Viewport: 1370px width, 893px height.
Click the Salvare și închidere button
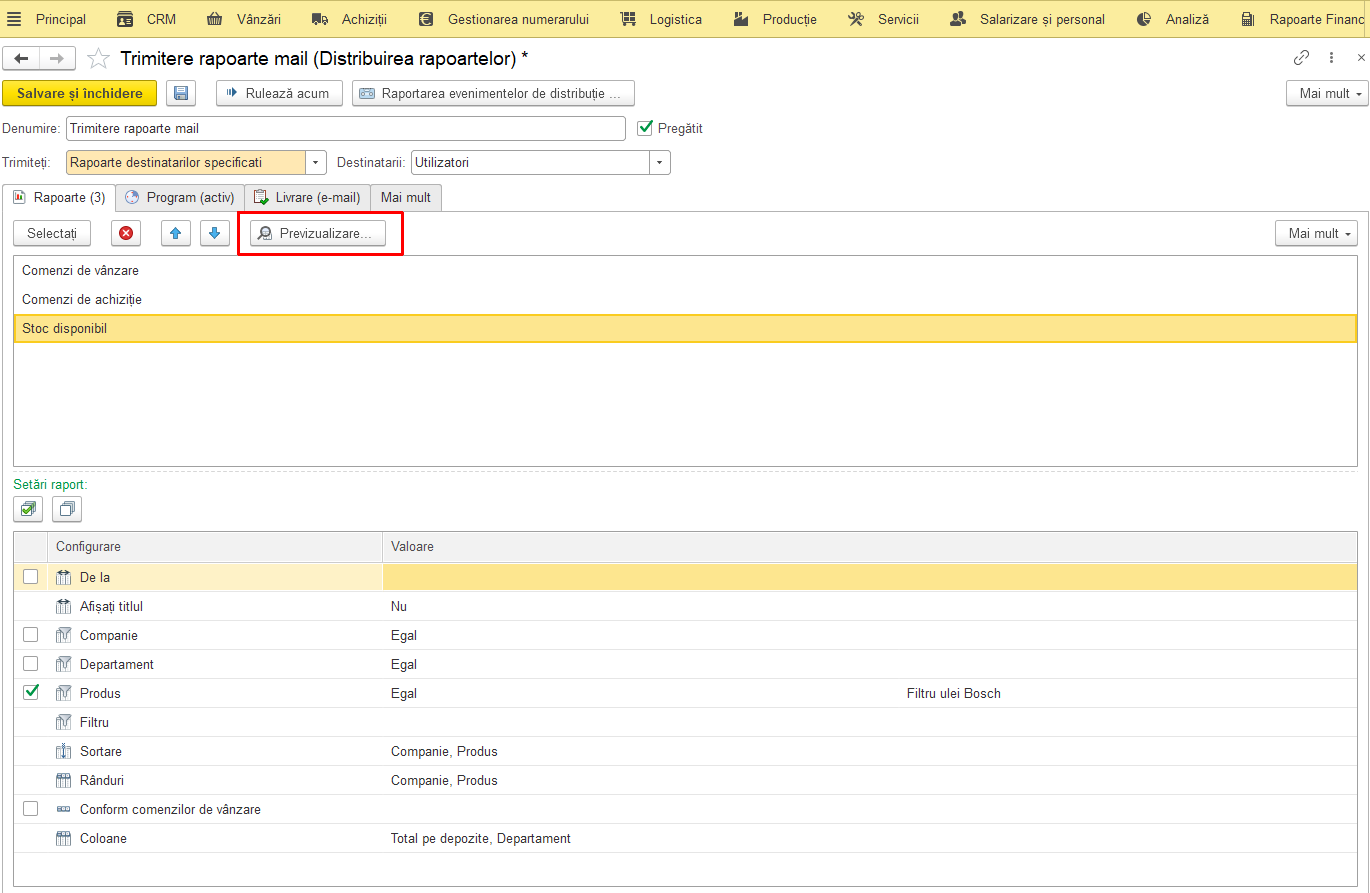(80, 93)
